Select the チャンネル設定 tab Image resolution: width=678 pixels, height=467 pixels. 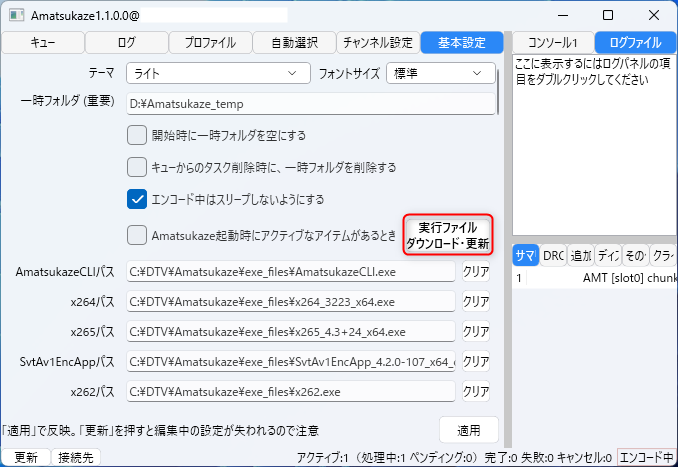pyautogui.click(x=378, y=42)
